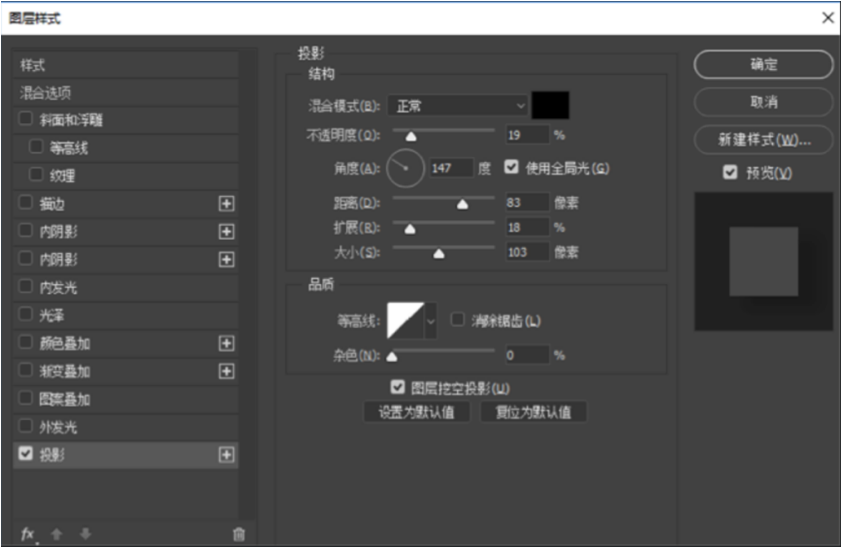Close the 图层样式 dialog
This screenshot has width=842, height=548.
(828, 18)
